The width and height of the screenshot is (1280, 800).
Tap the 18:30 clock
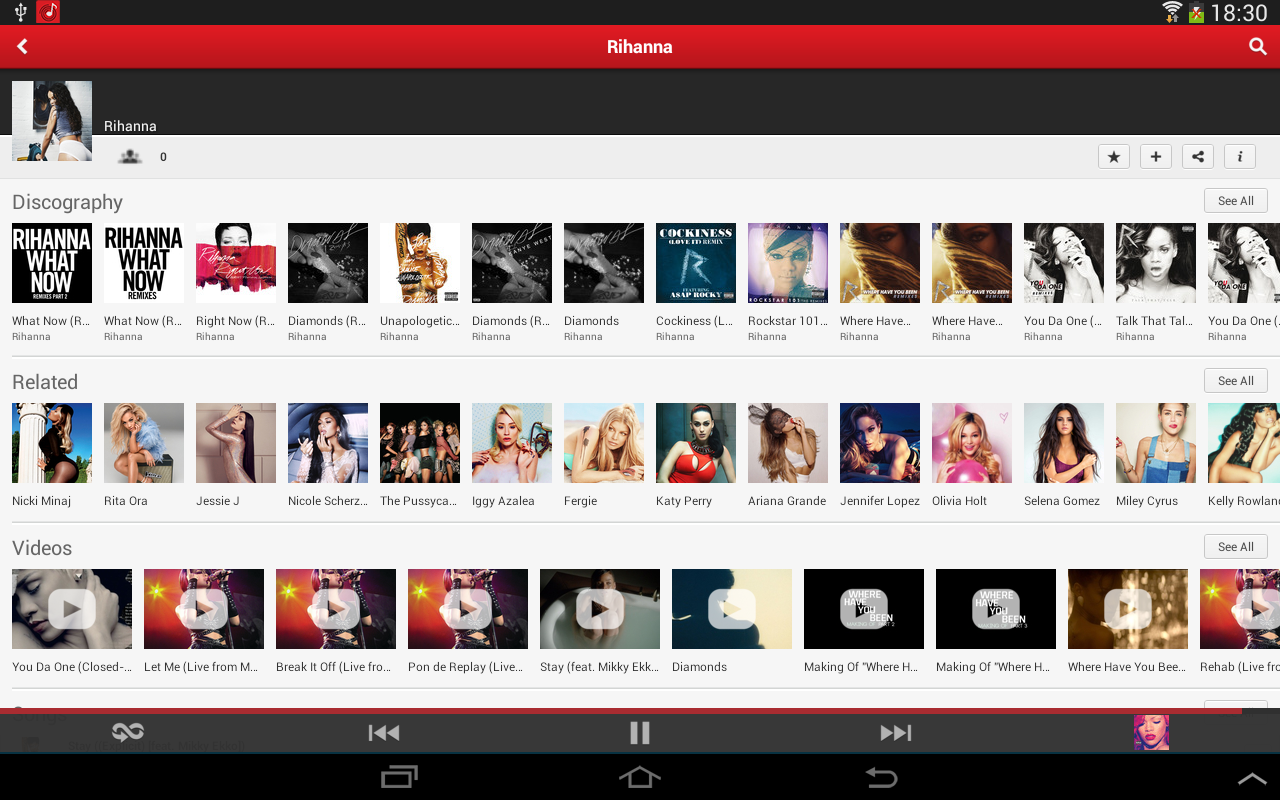coord(1239,13)
